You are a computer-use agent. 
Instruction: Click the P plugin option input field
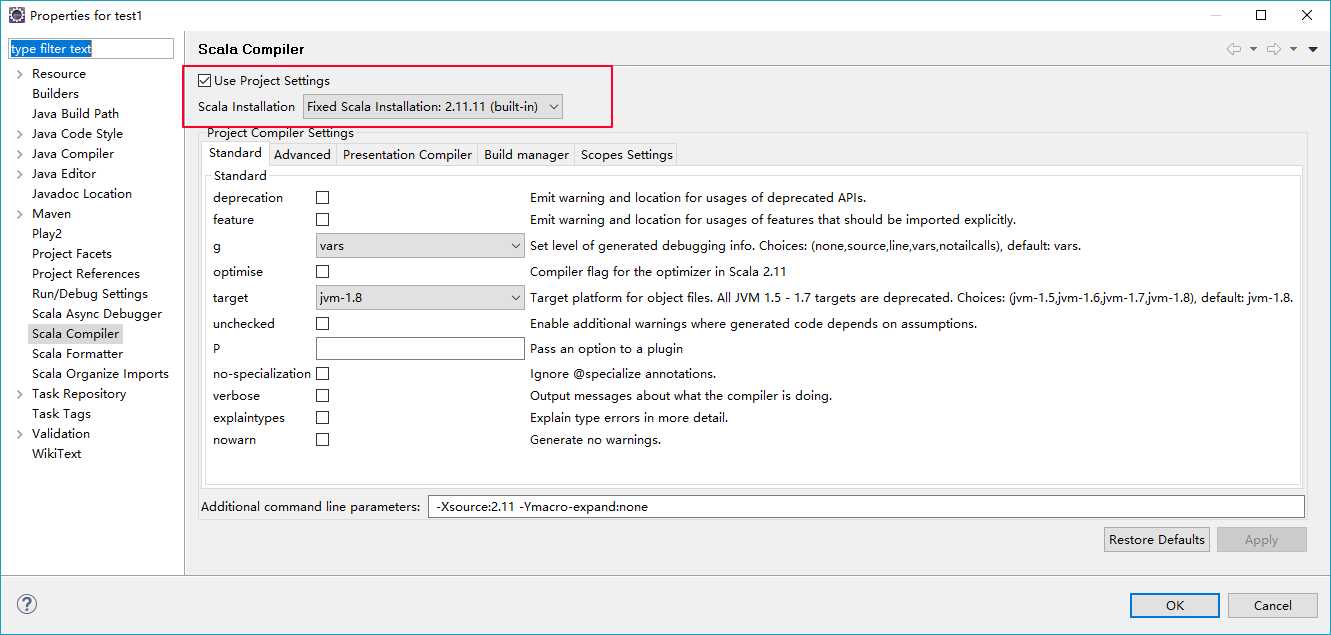pyautogui.click(x=420, y=349)
